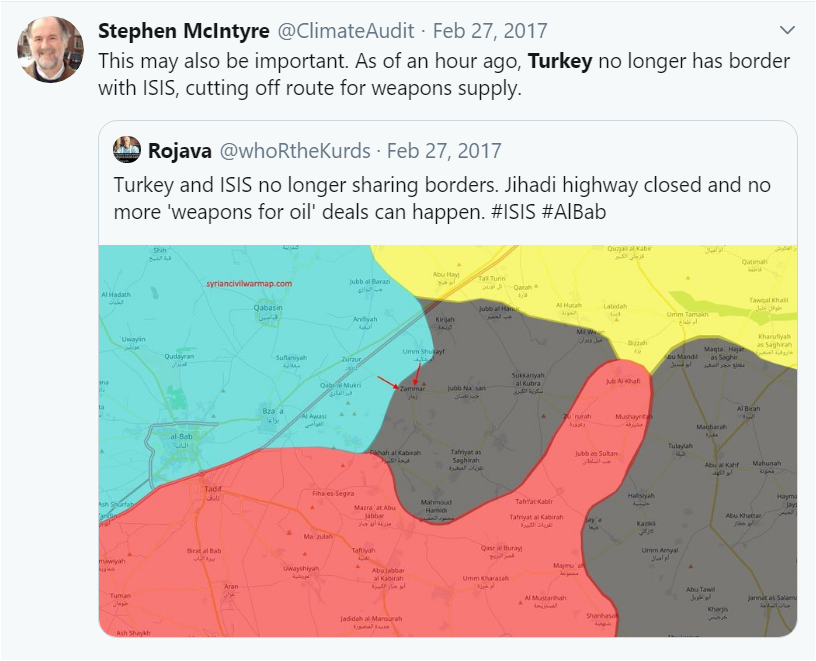Click the Tadif town label on map
The width and height of the screenshot is (816, 661).
[x=213, y=492]
